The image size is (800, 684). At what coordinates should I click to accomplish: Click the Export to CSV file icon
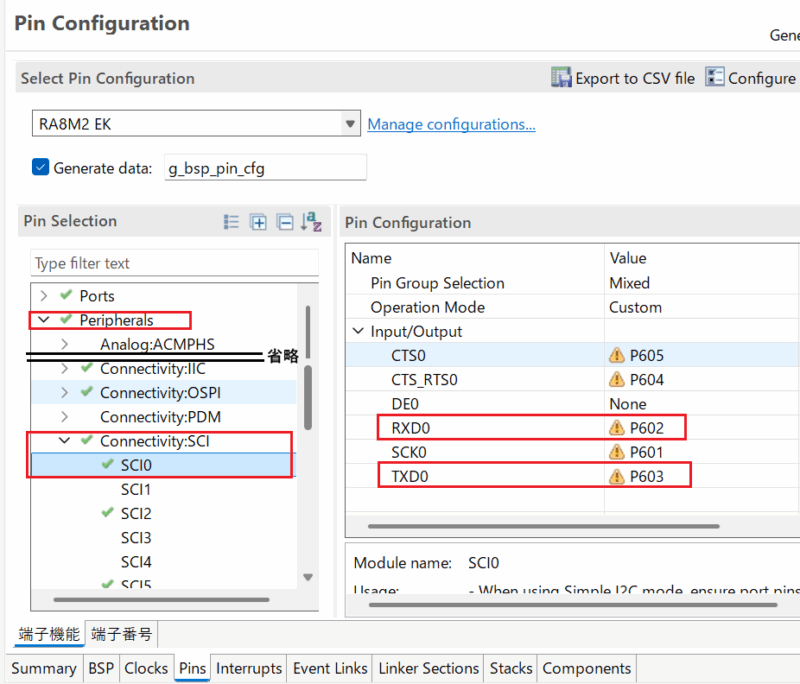(561, 78)
